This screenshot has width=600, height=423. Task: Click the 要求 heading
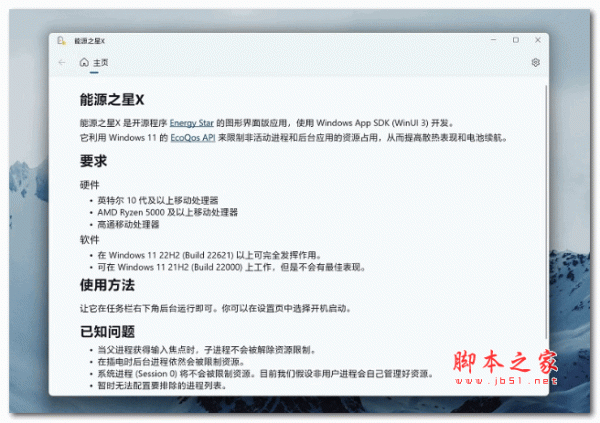(x=93, y=161)
